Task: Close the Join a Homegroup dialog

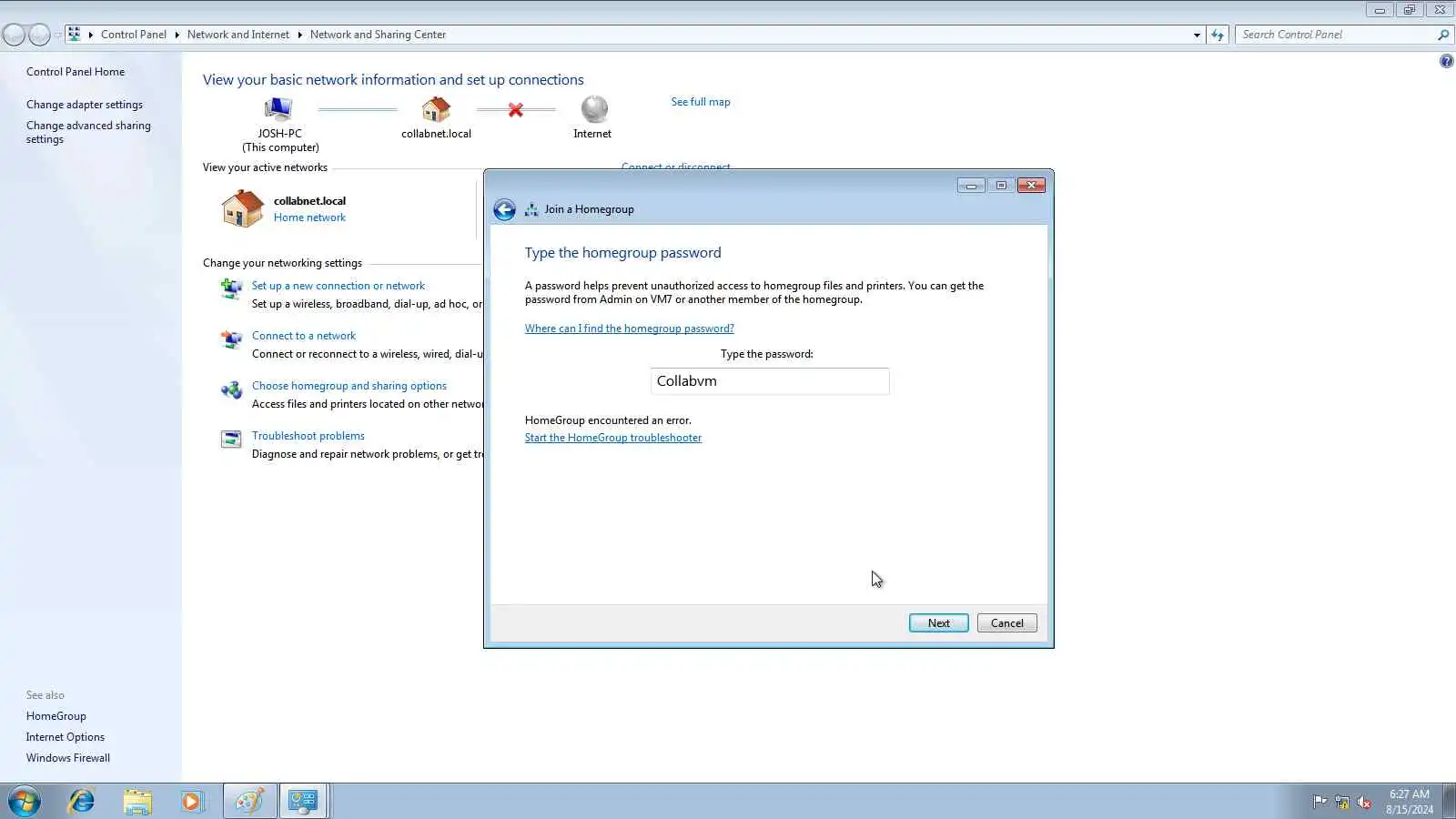Action: 1031,186
